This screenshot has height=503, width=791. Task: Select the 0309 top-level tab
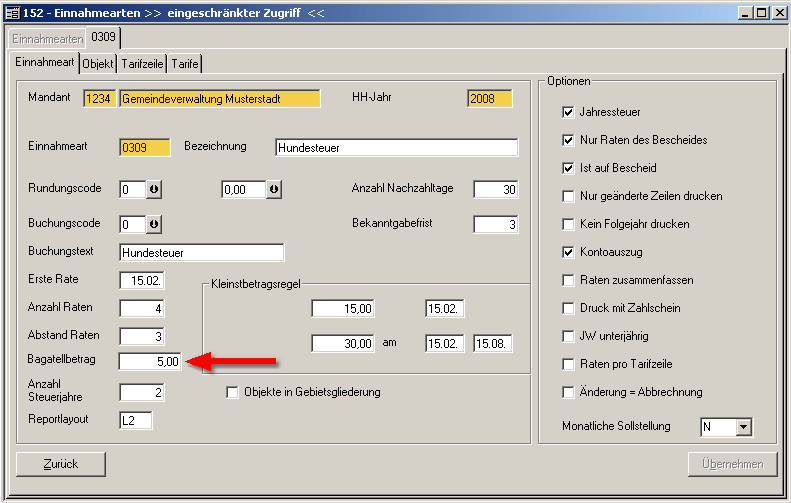[103, 38]
